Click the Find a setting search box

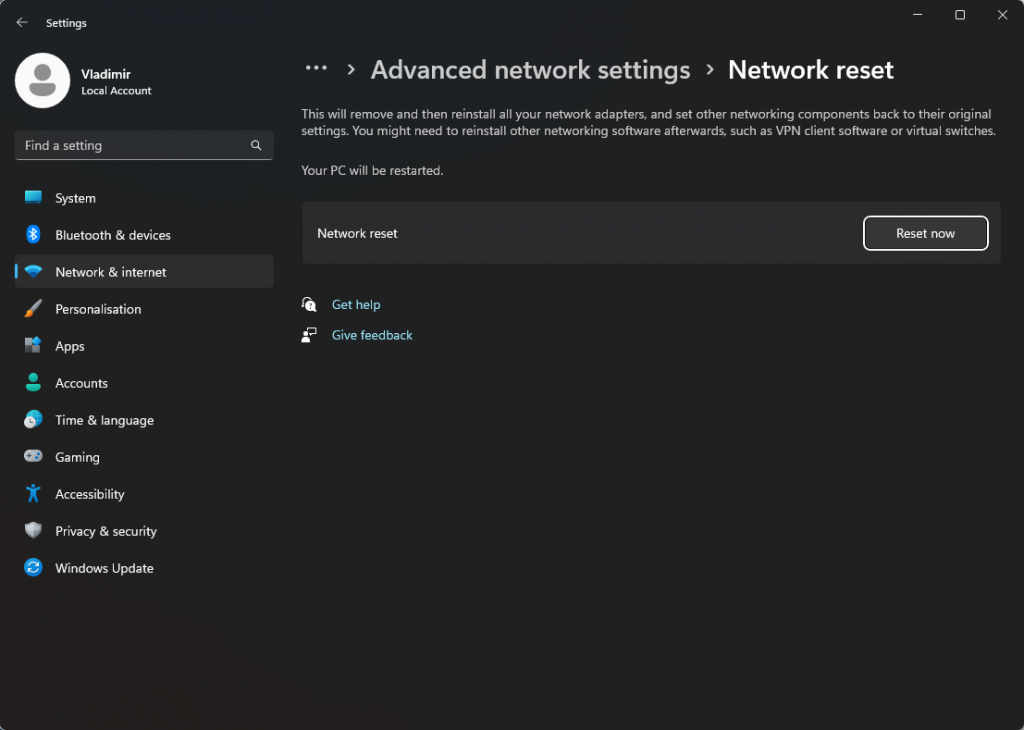(x=130, y=145)
